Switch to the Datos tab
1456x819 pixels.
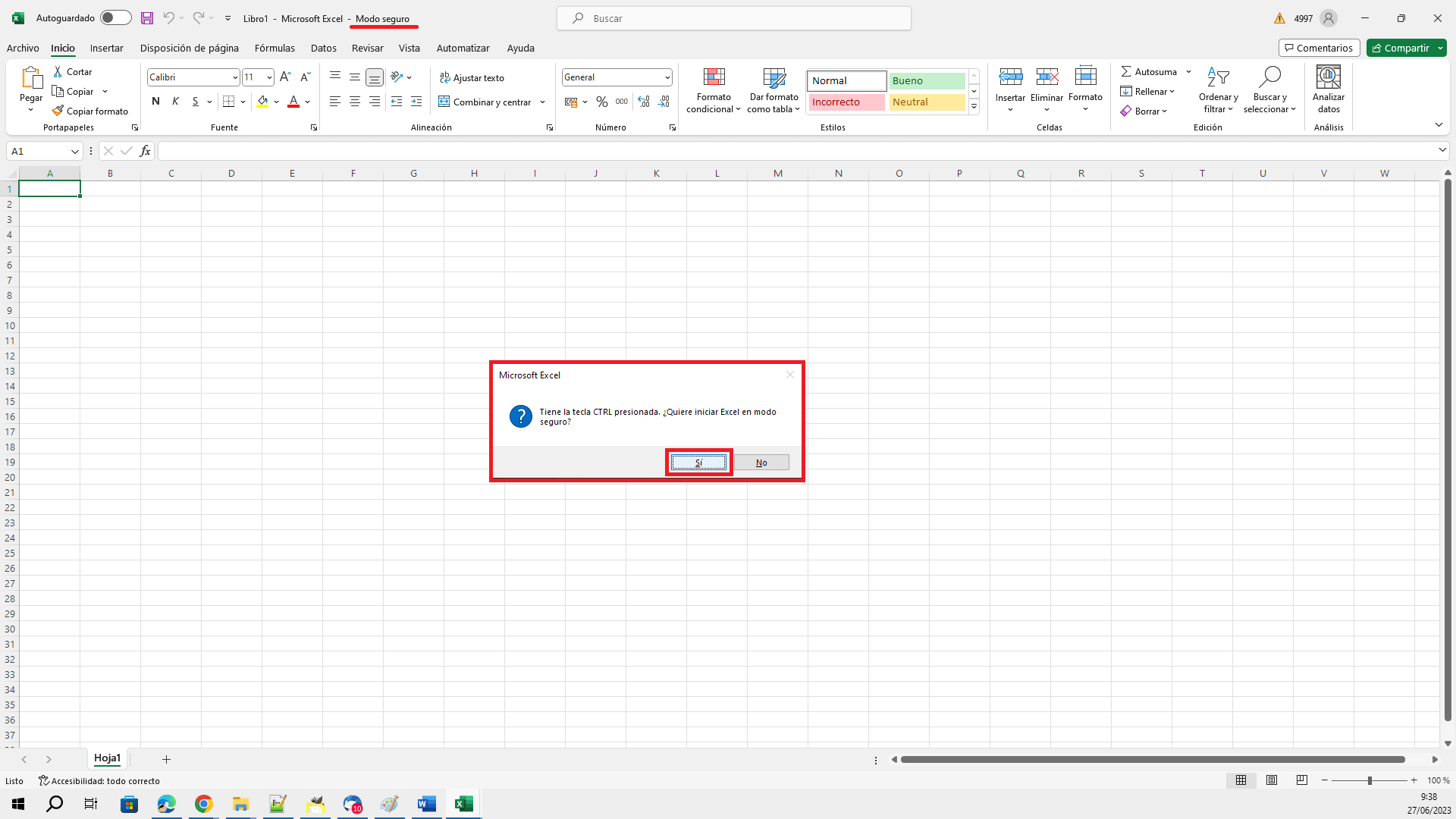pos(323,48)
